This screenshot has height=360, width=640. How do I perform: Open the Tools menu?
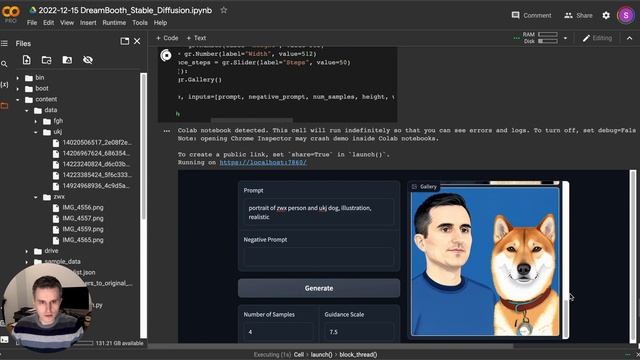140,23
